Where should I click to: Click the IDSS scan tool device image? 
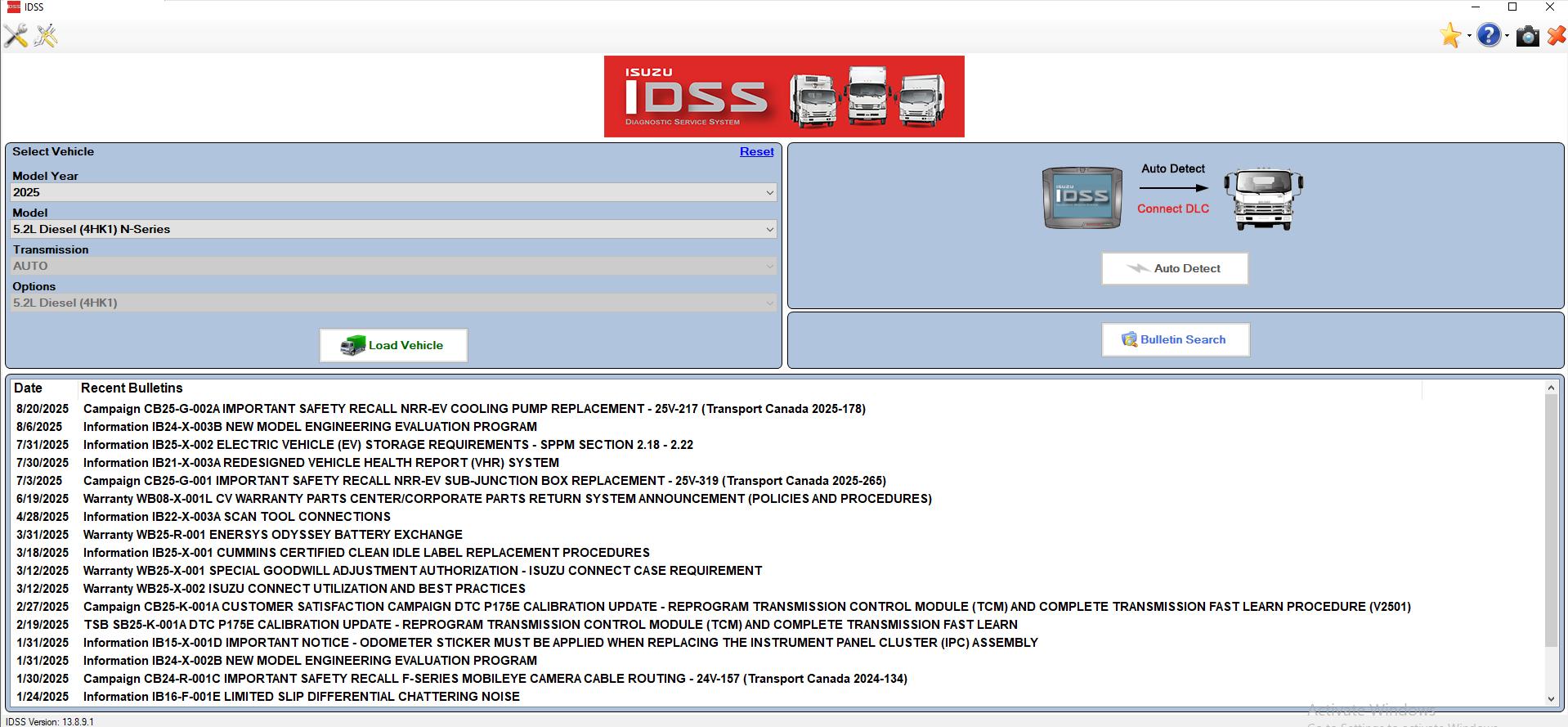coord(1082,198)
